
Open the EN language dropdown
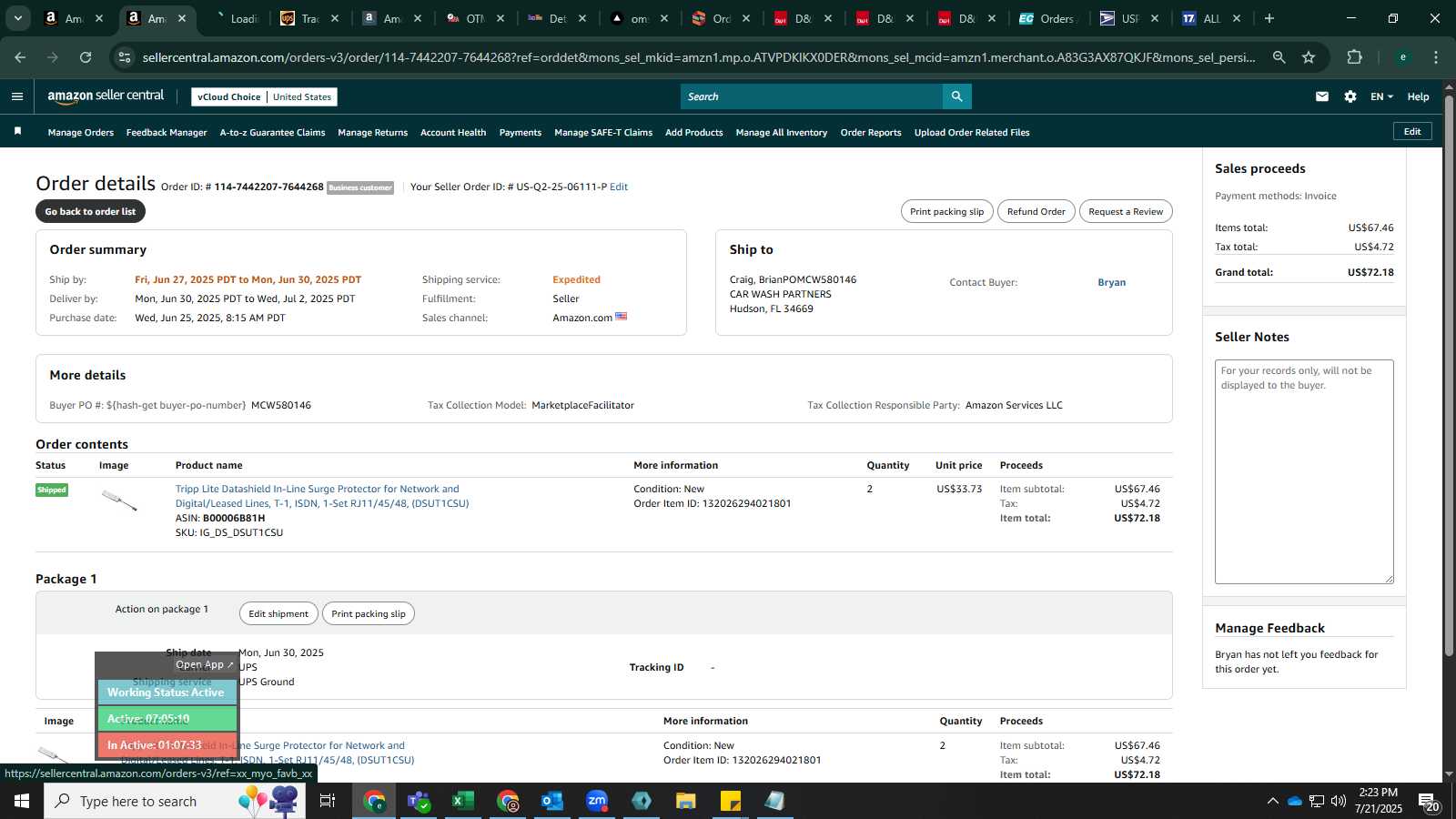click(1381, 96)
